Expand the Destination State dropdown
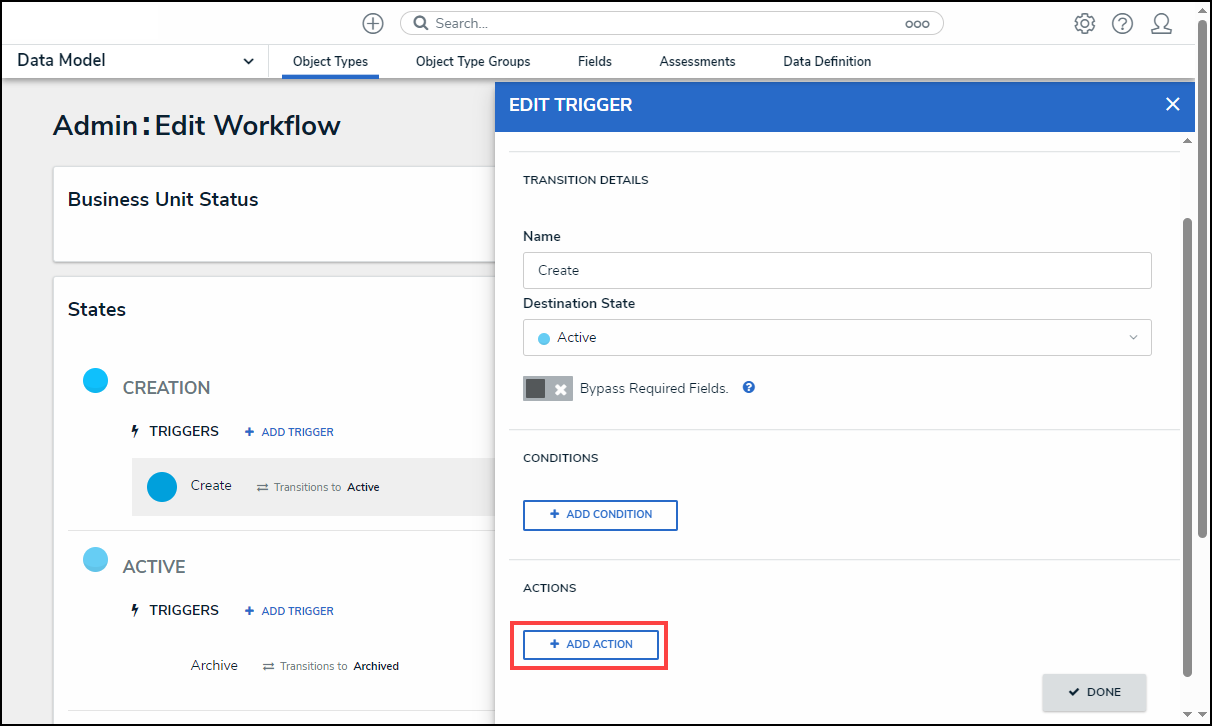This screenshot has width=1212, height=726. click(x=837, y=338)
